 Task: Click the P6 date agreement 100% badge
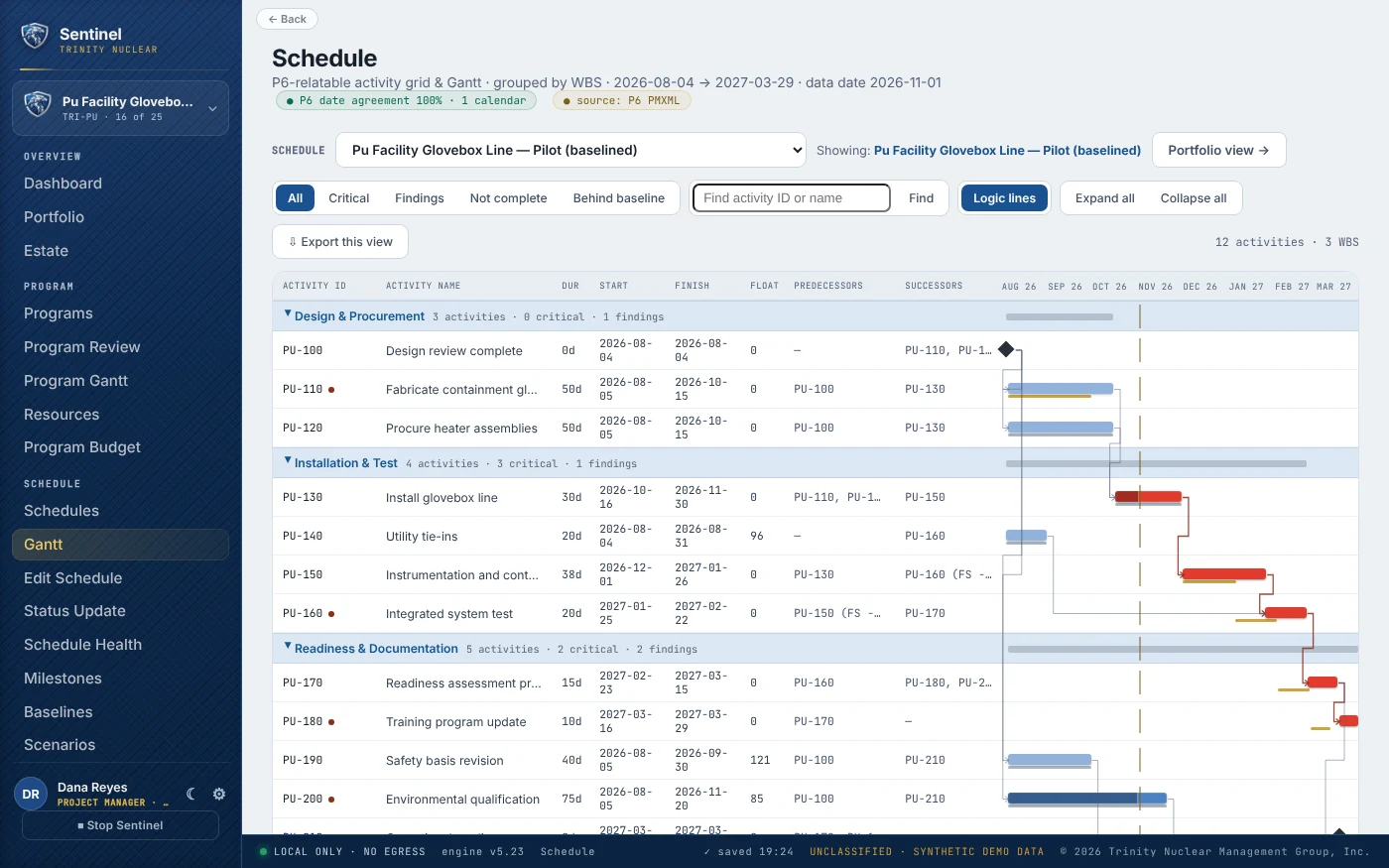pos(406,100)
